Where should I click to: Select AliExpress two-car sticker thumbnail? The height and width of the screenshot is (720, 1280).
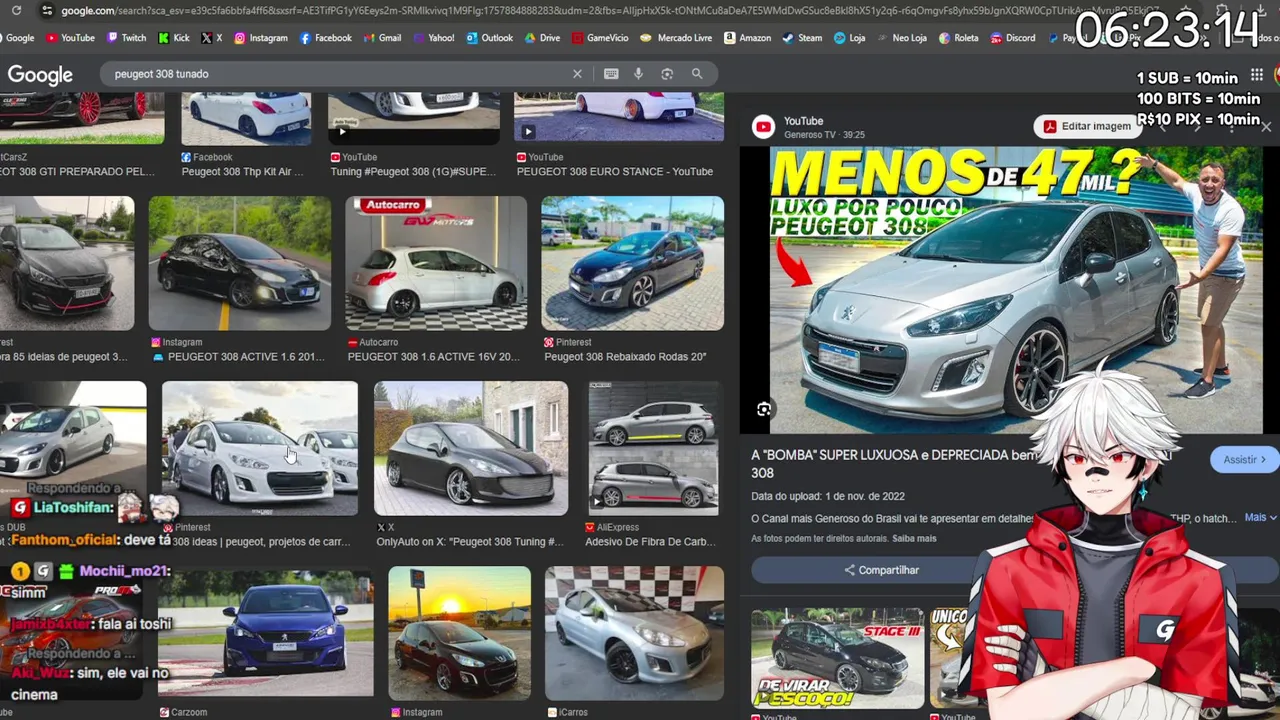[x=653, y=448]
